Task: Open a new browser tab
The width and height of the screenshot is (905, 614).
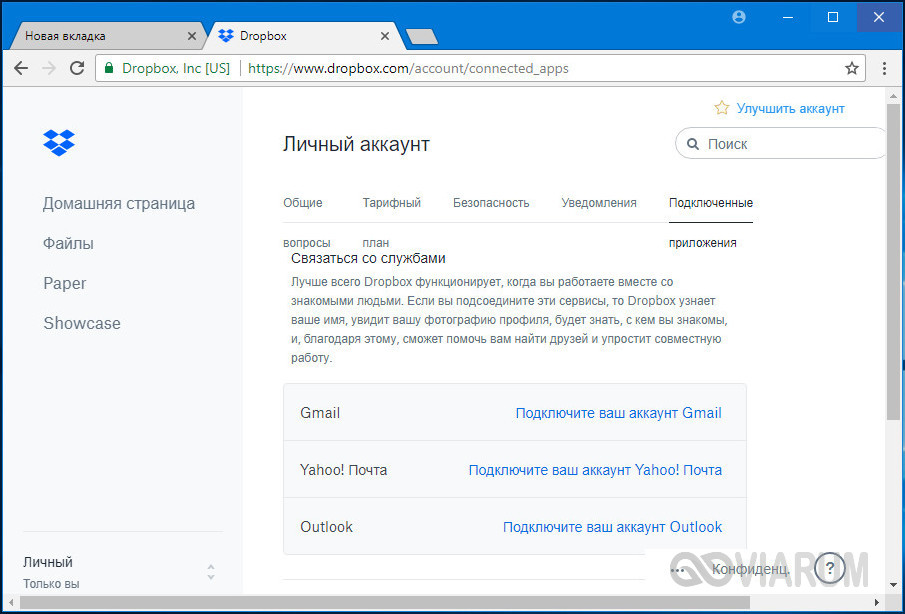Action: (422, 37)
